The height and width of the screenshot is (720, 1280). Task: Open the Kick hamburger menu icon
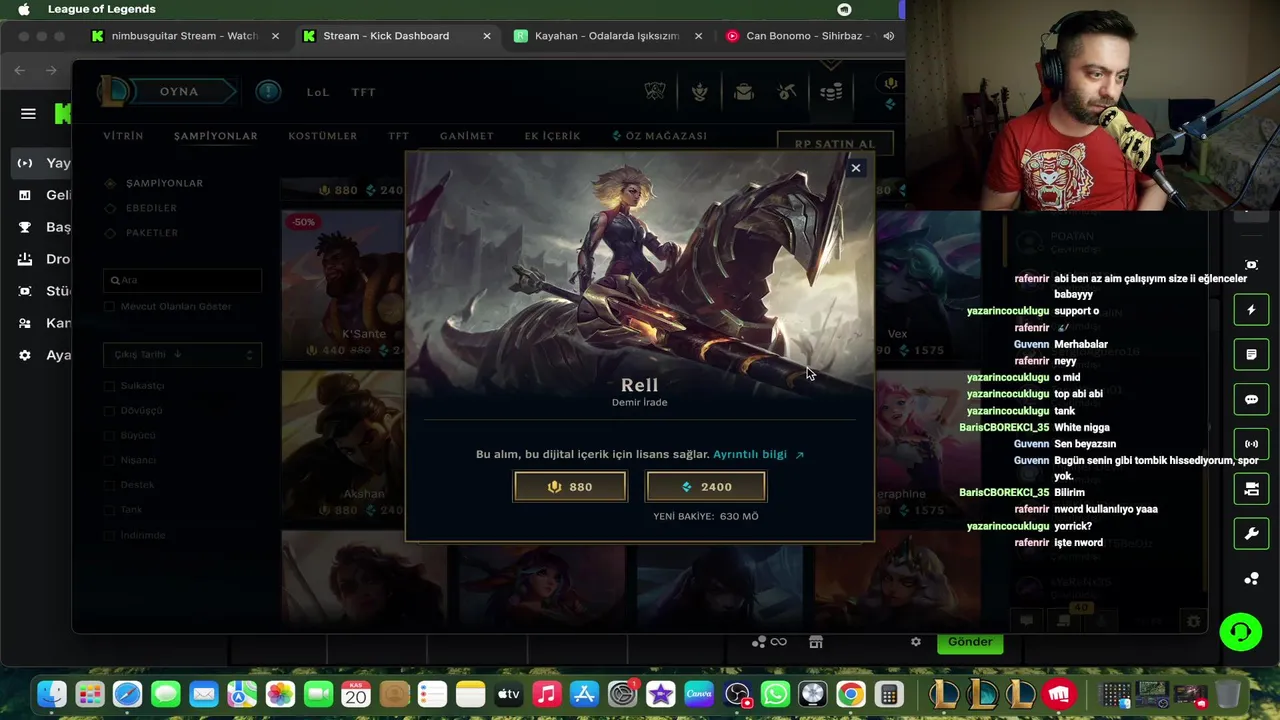(x=28, y=114)
